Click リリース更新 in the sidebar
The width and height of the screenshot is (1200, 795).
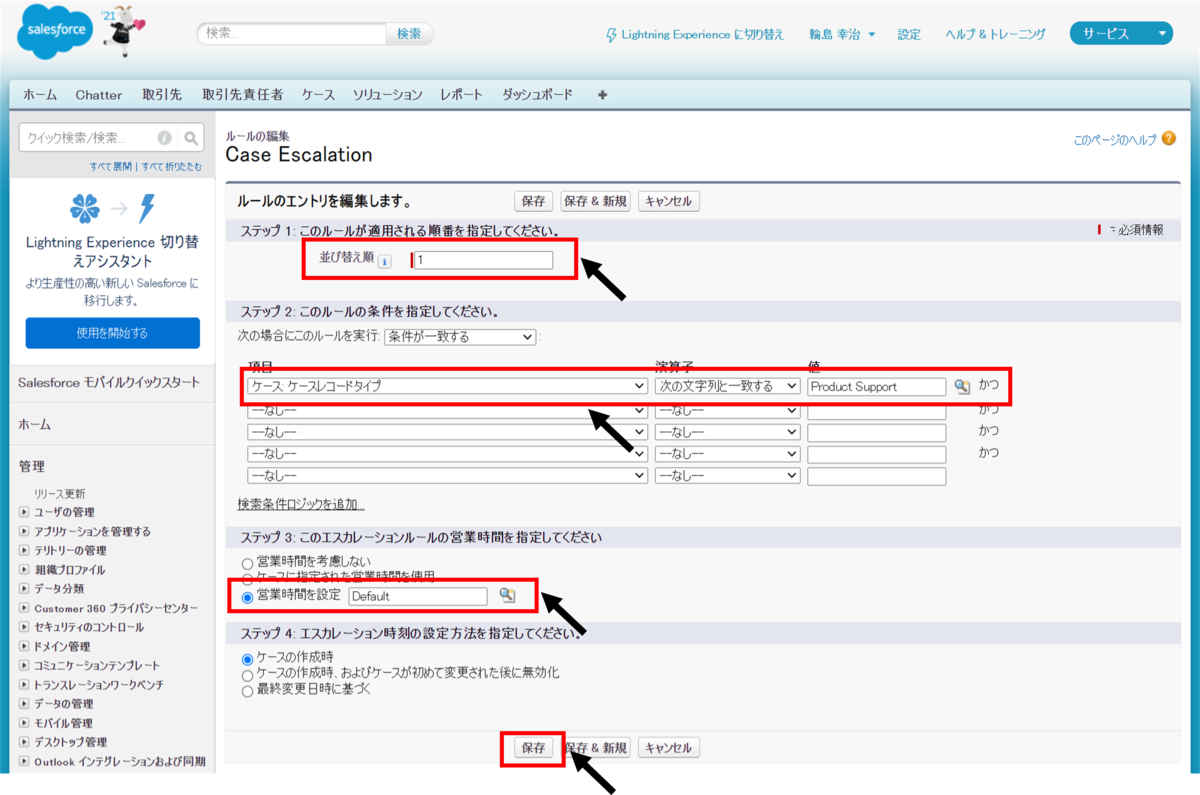tap(60, 493)
